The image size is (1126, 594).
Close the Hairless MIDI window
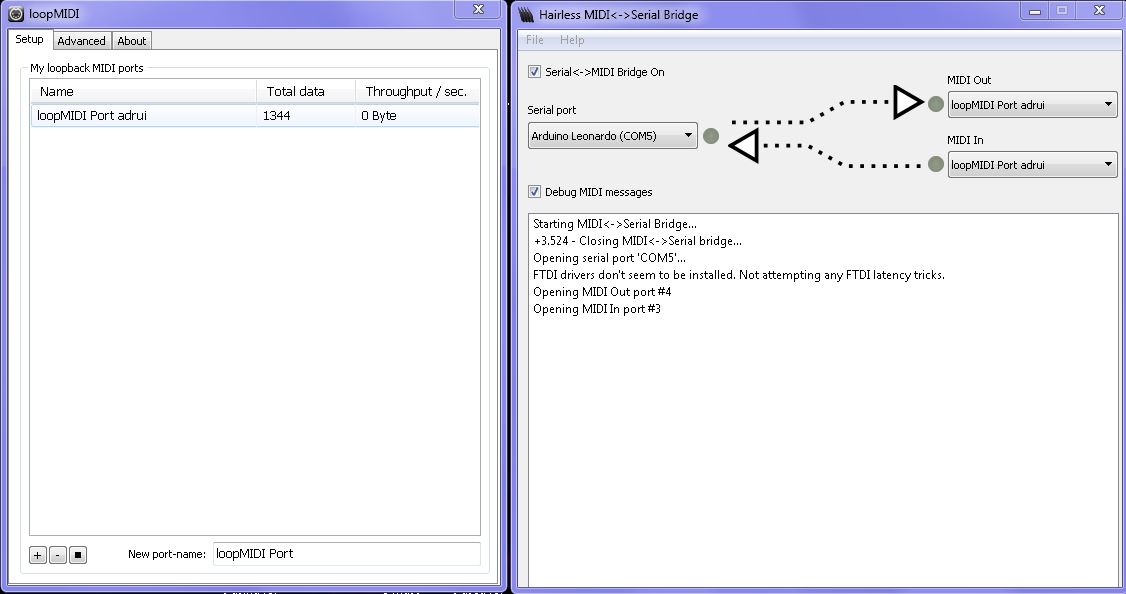pyautogui.click(x=1099, y=10)
